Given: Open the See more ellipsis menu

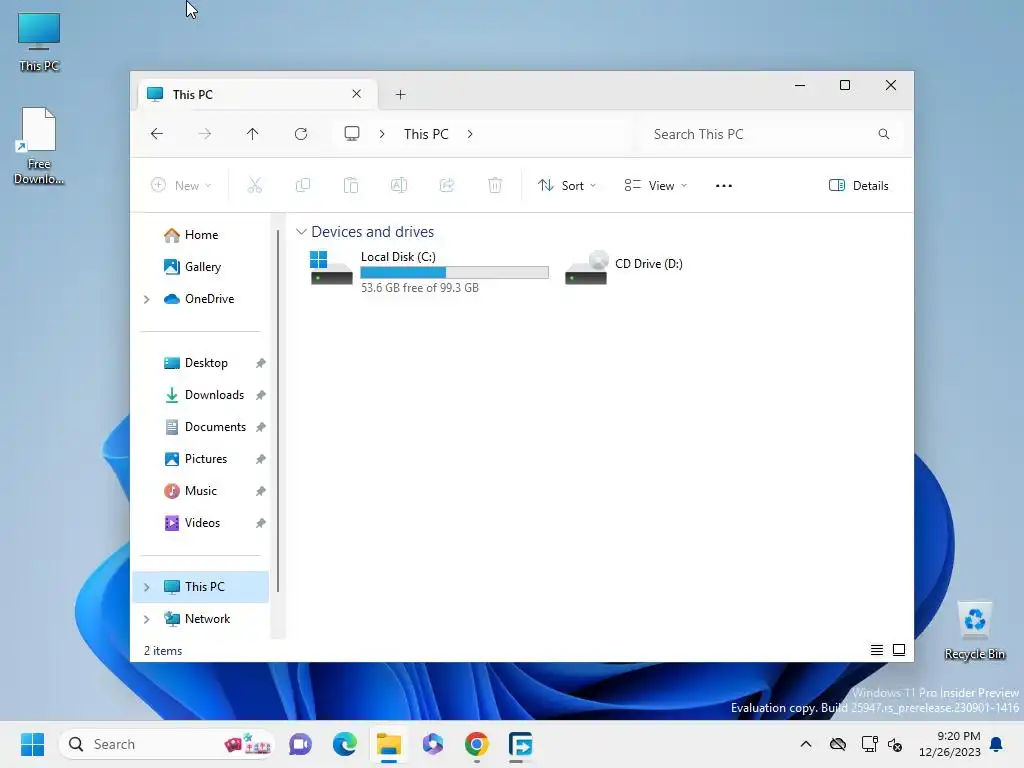Looking at the screenshot, I should point(724,185).
